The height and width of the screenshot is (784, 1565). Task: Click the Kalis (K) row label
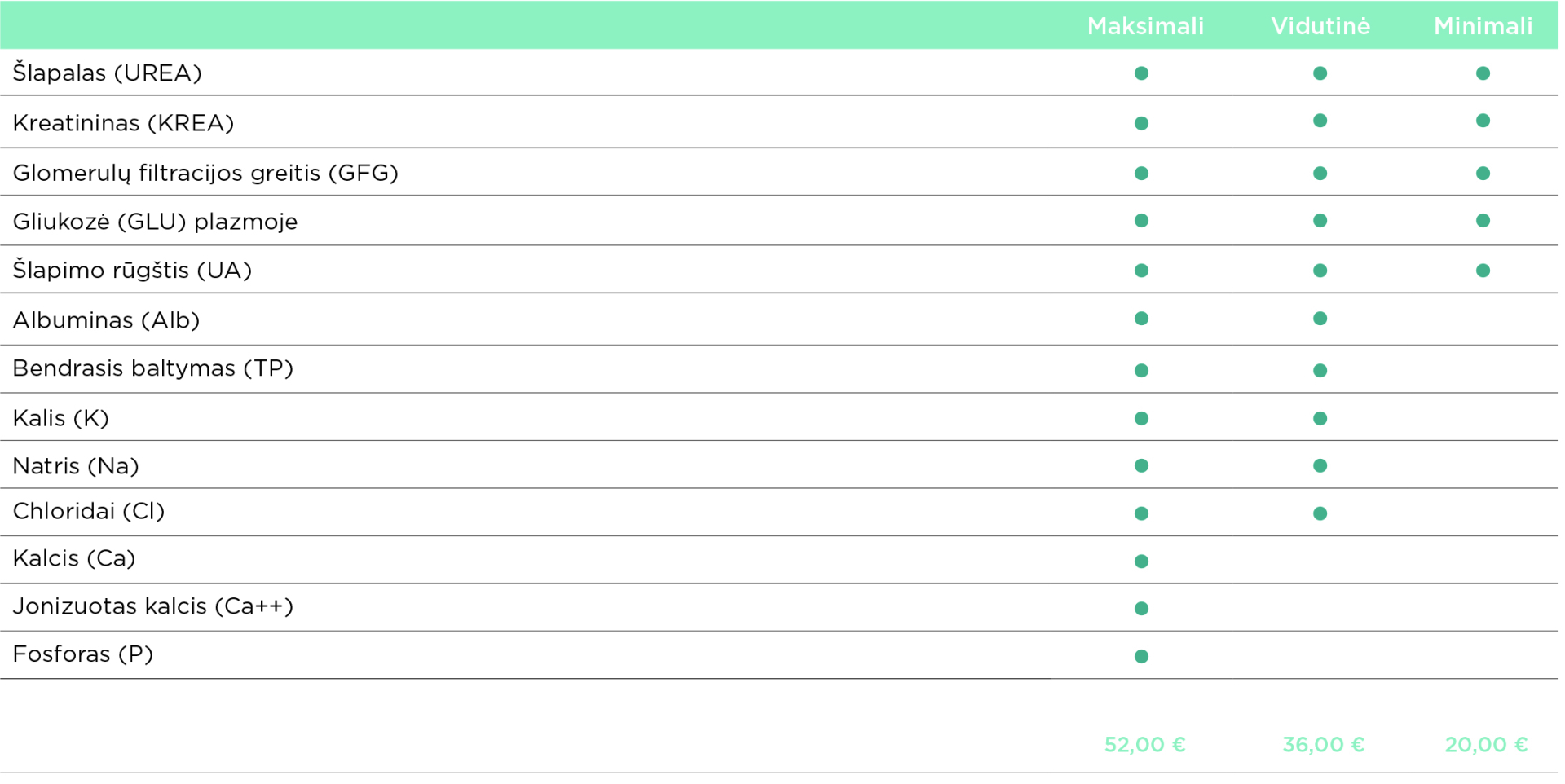click(x=60, y=418)
